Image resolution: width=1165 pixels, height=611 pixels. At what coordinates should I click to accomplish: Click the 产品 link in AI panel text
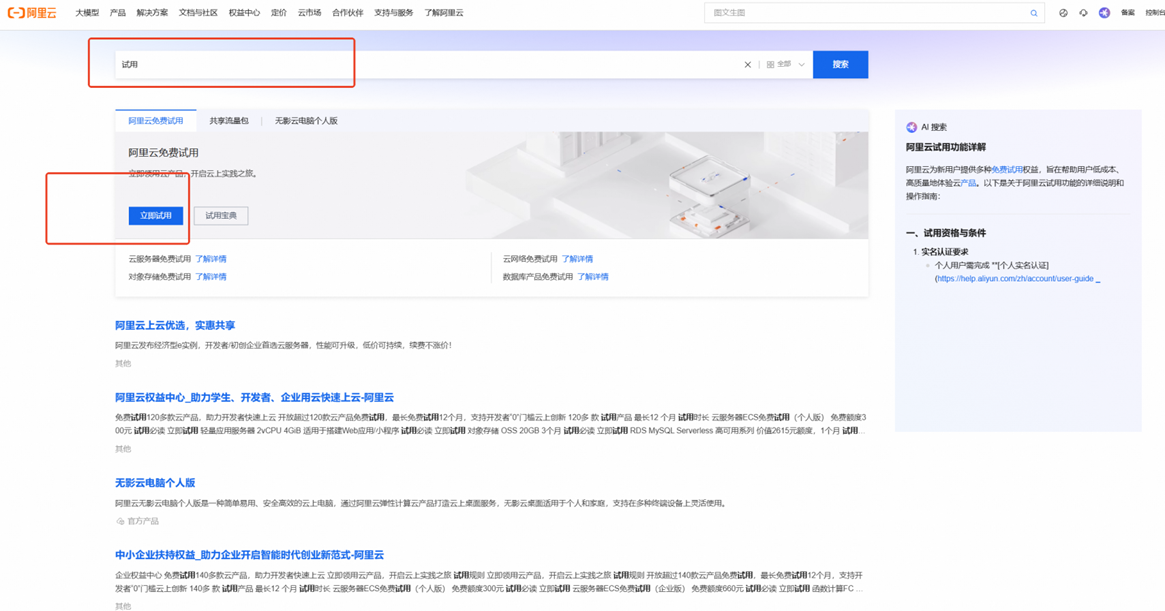point(968,183)
